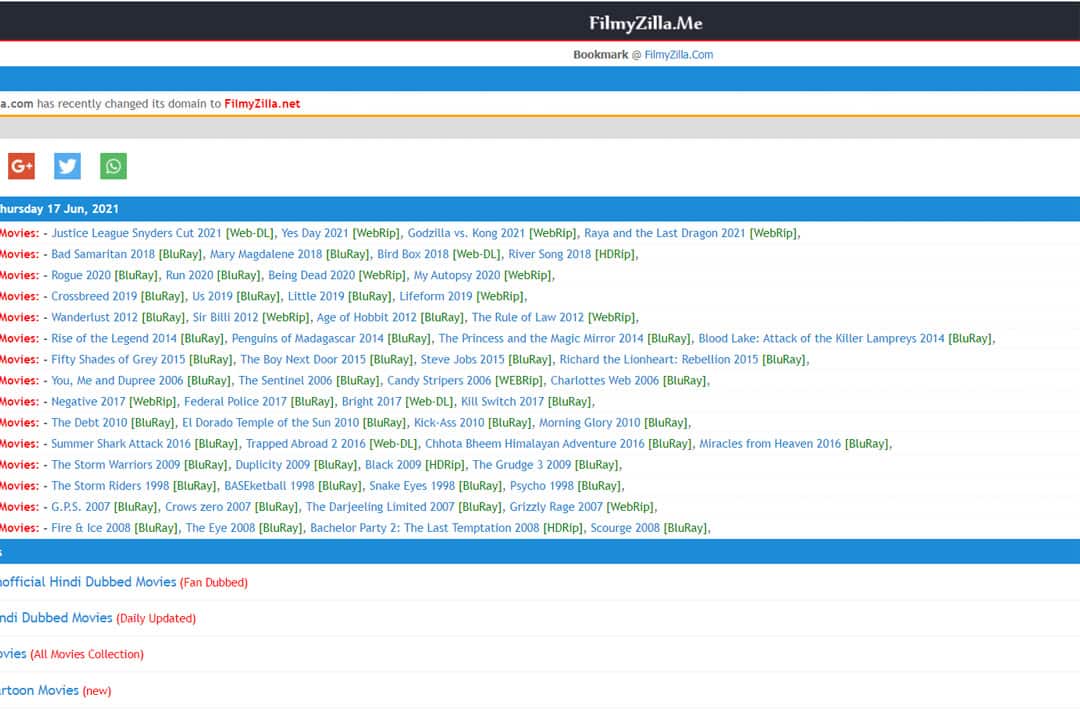Open Rogue 2020 movie link

click(x=81, y=275)
